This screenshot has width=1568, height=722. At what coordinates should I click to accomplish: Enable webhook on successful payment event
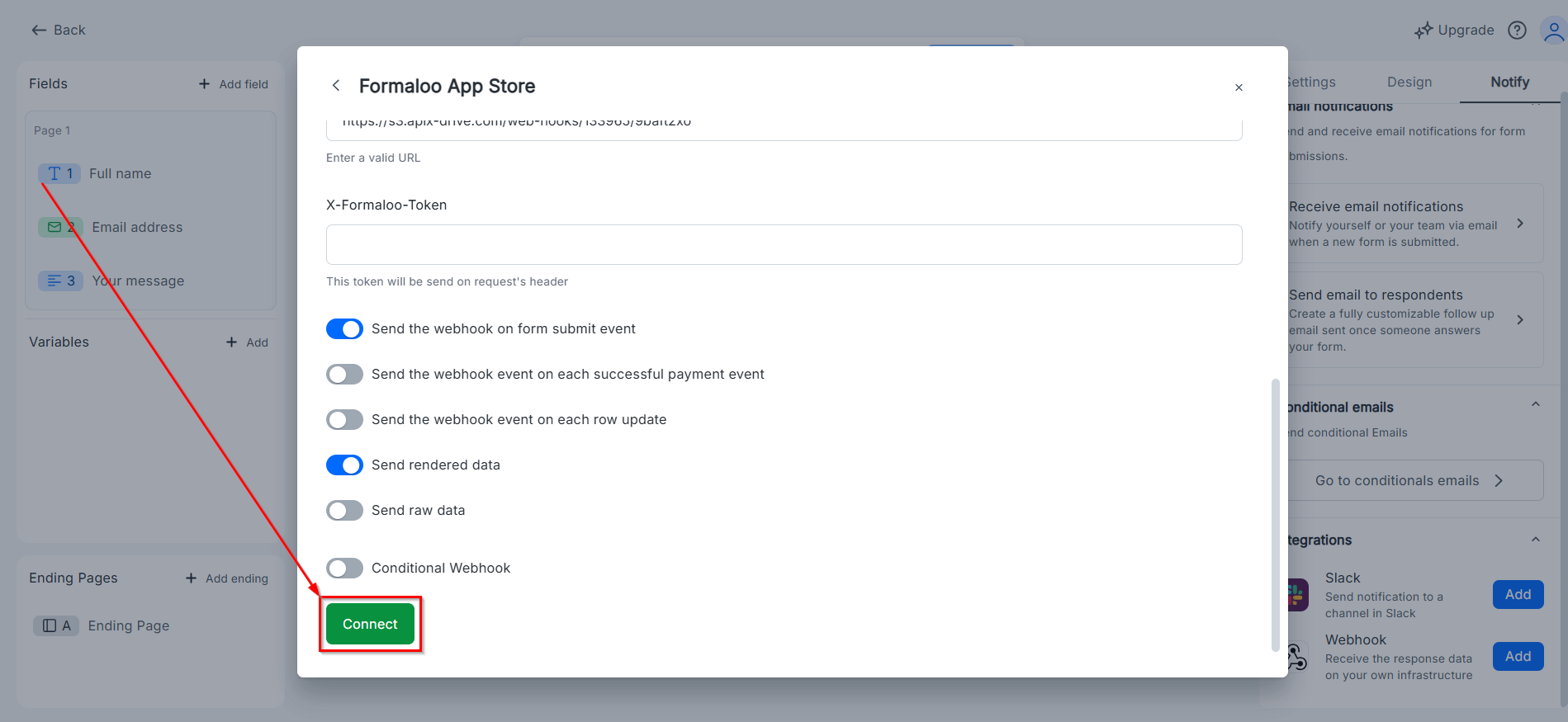coord(344,375)
